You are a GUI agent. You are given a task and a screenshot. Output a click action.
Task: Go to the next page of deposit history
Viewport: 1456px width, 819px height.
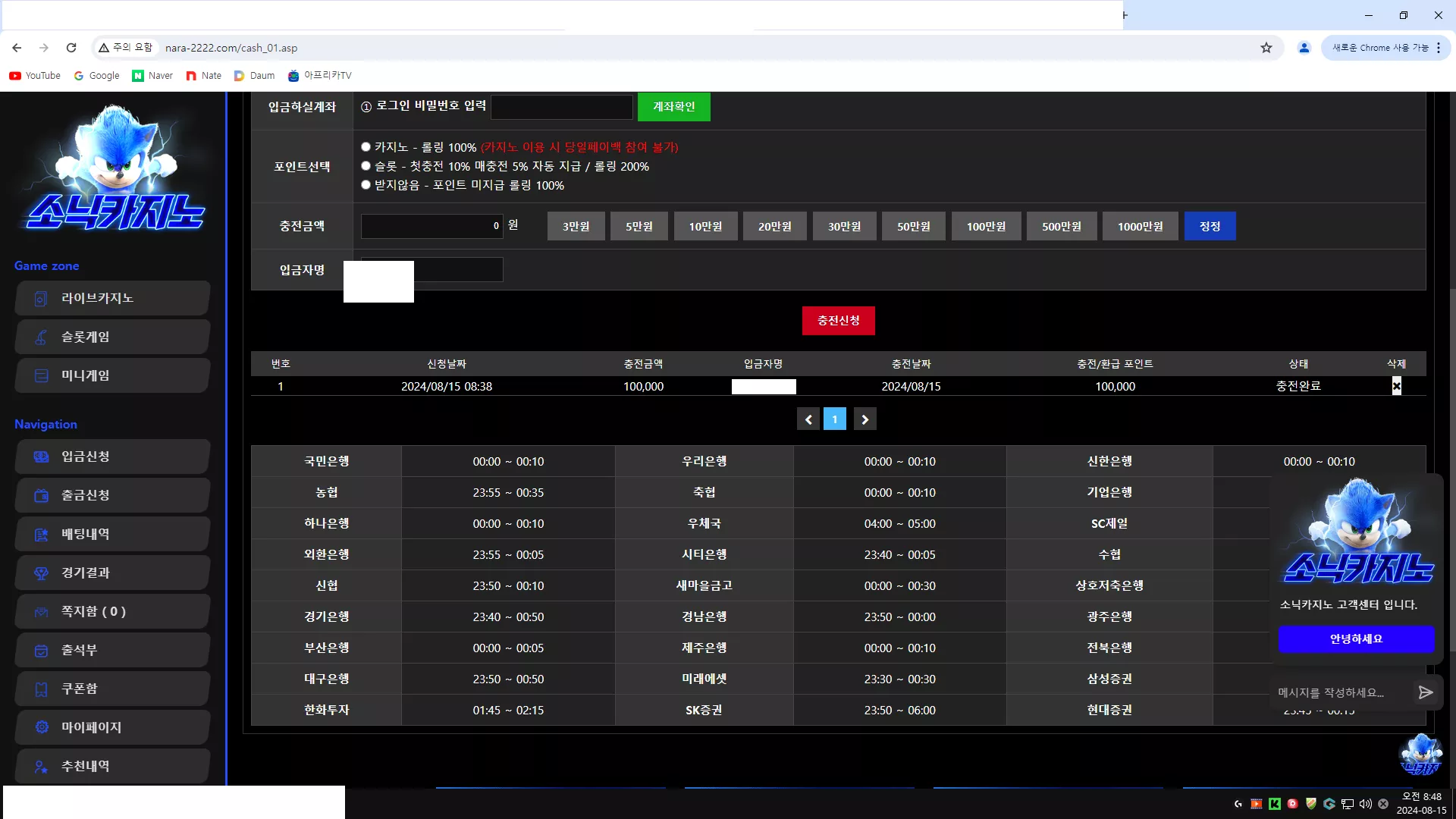pos(865,419)
